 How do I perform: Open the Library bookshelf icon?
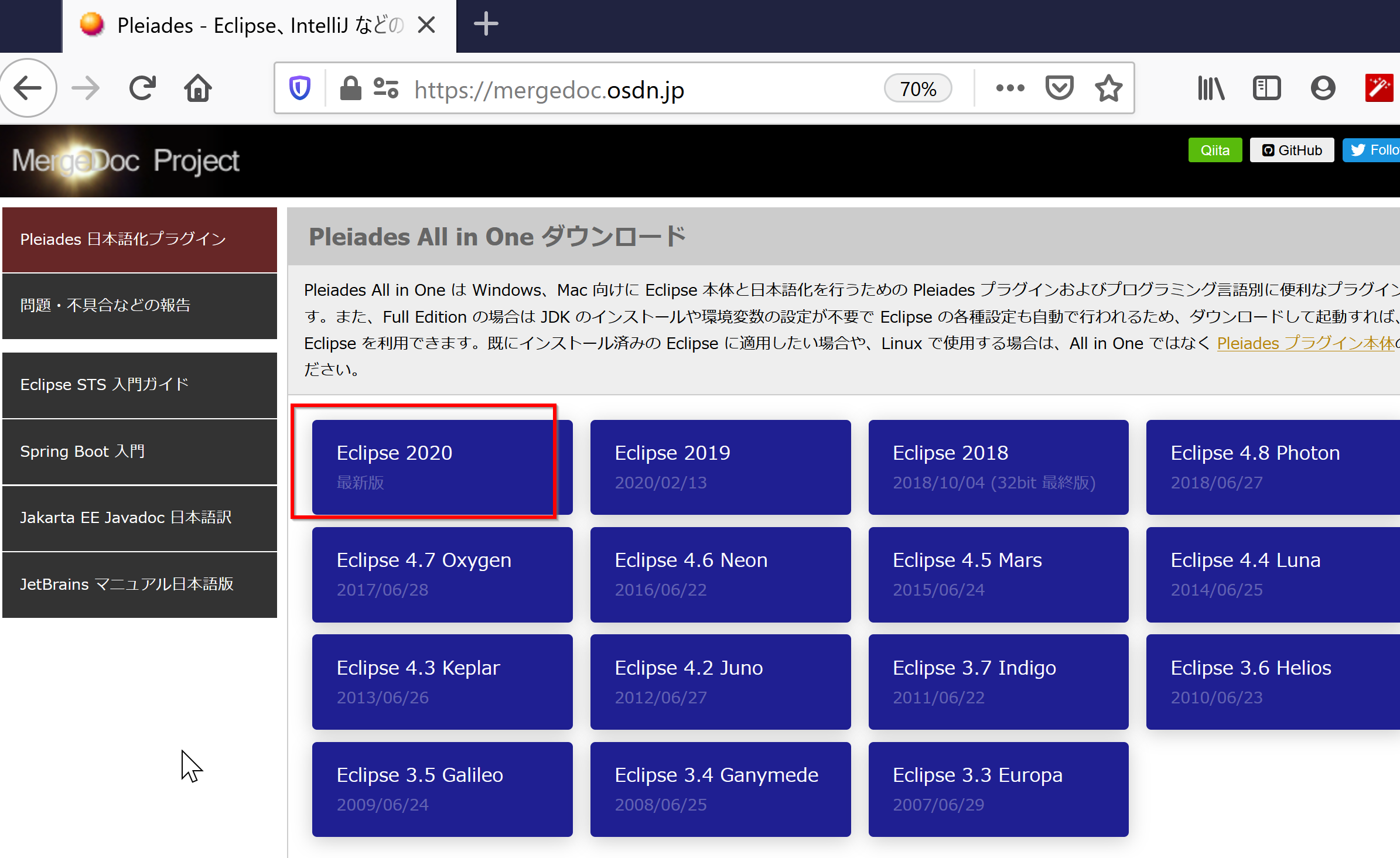(x=1210, y=88)
